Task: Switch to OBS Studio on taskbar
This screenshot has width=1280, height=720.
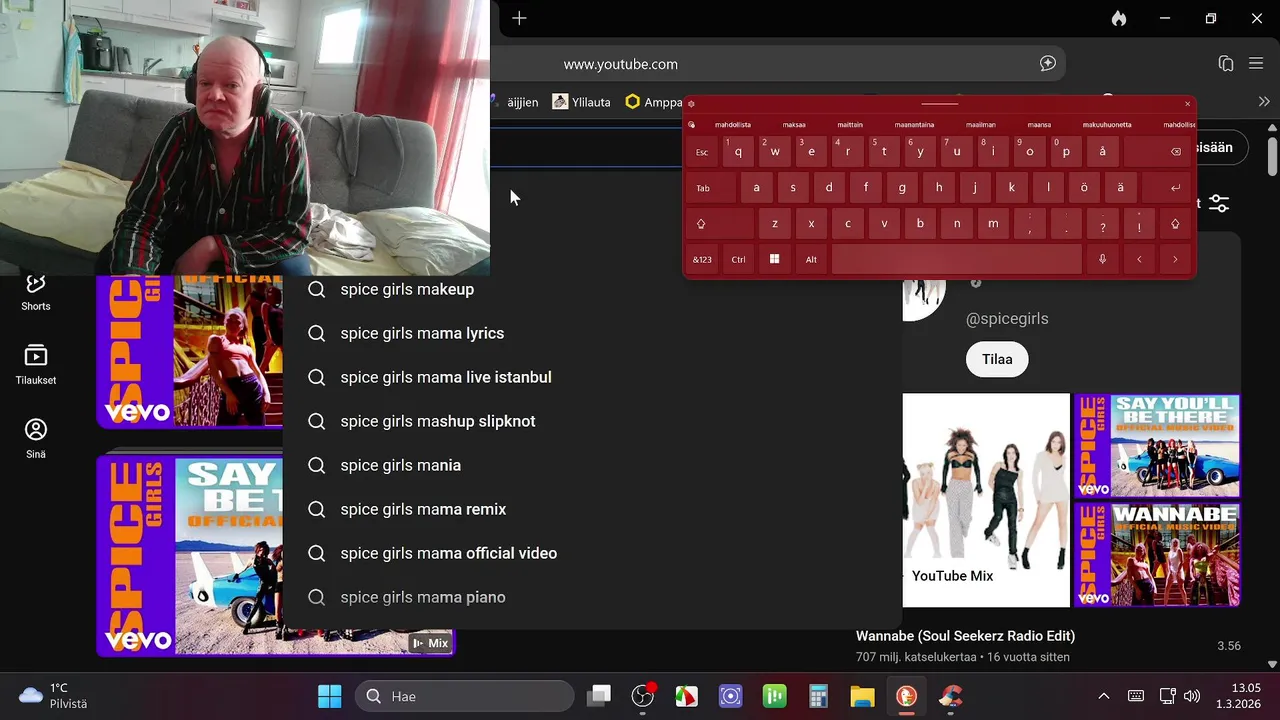Action: click(643, 696)
